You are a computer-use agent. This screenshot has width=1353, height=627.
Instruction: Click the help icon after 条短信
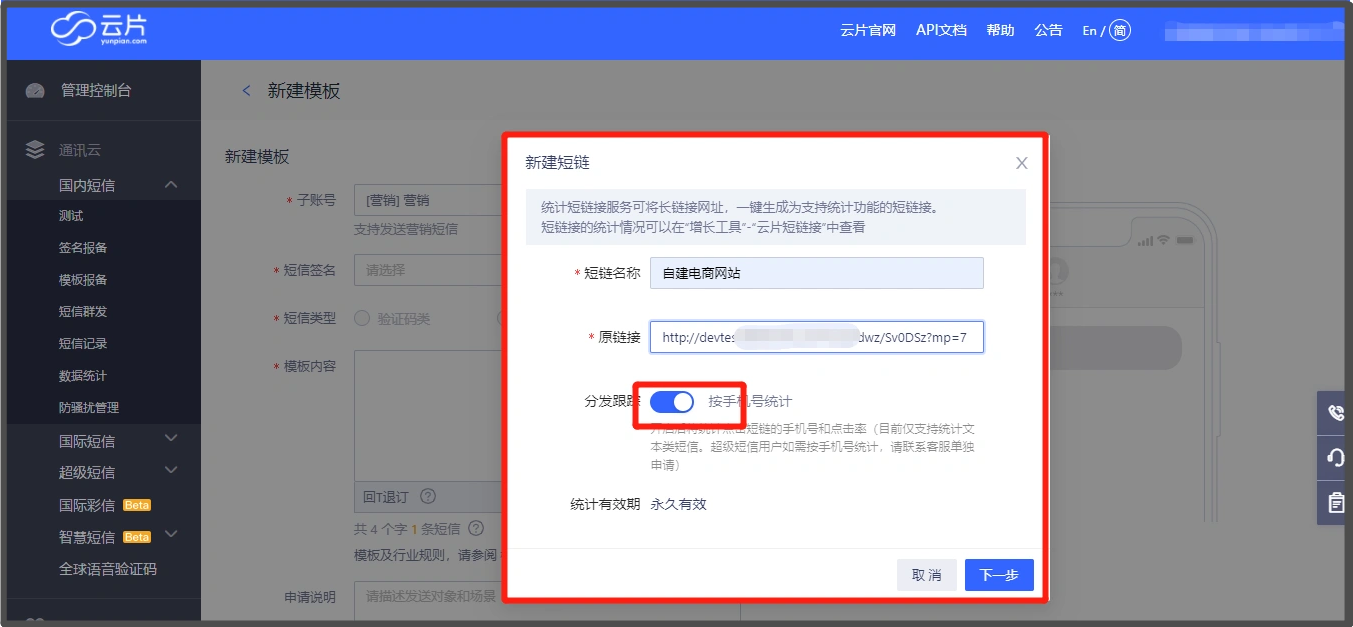pyautogui.click(x=476, y=527)
